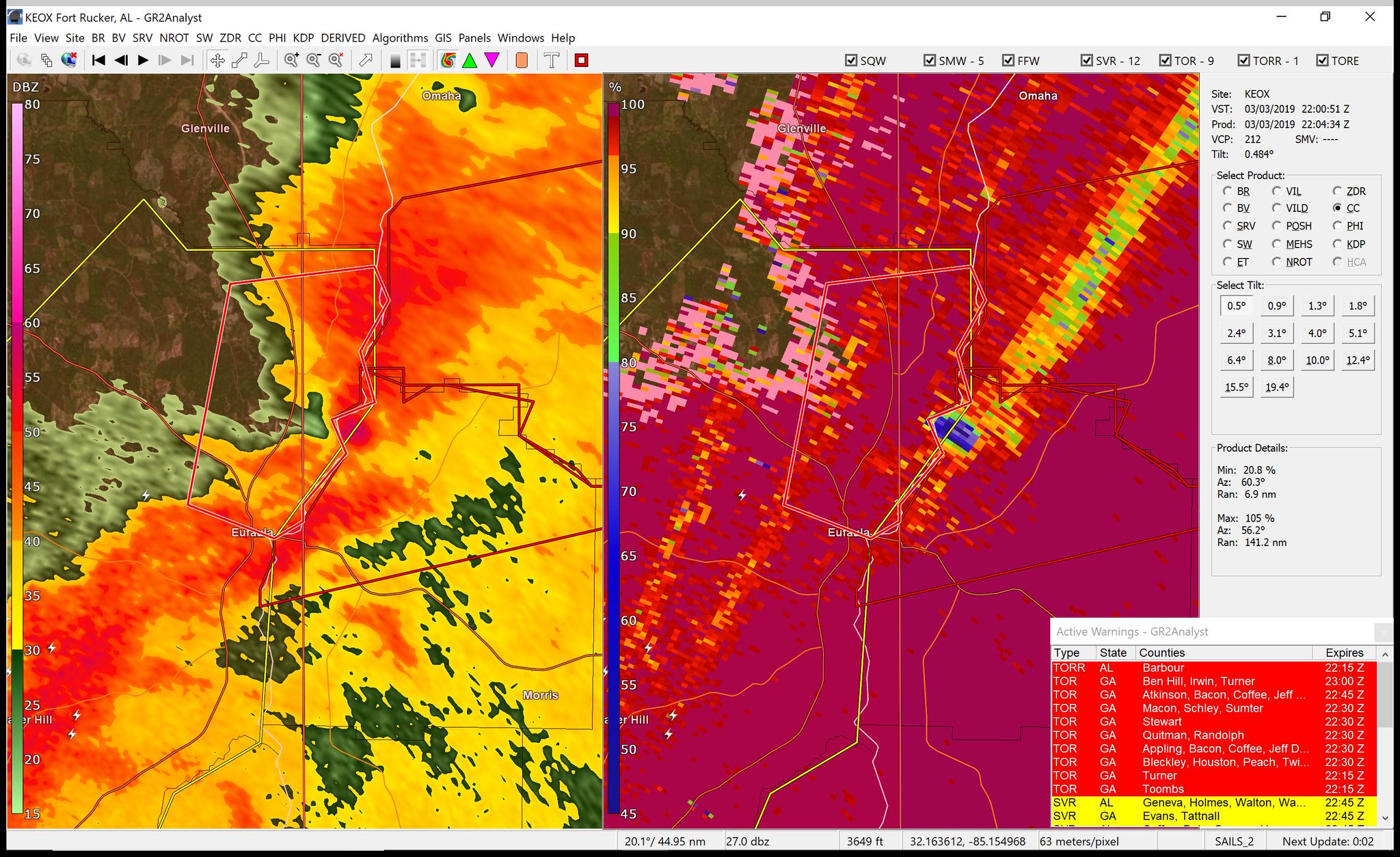Click the hurricane storm-tracks toolbar icon
Screen dimensions: 1400x857
(448, 61)
